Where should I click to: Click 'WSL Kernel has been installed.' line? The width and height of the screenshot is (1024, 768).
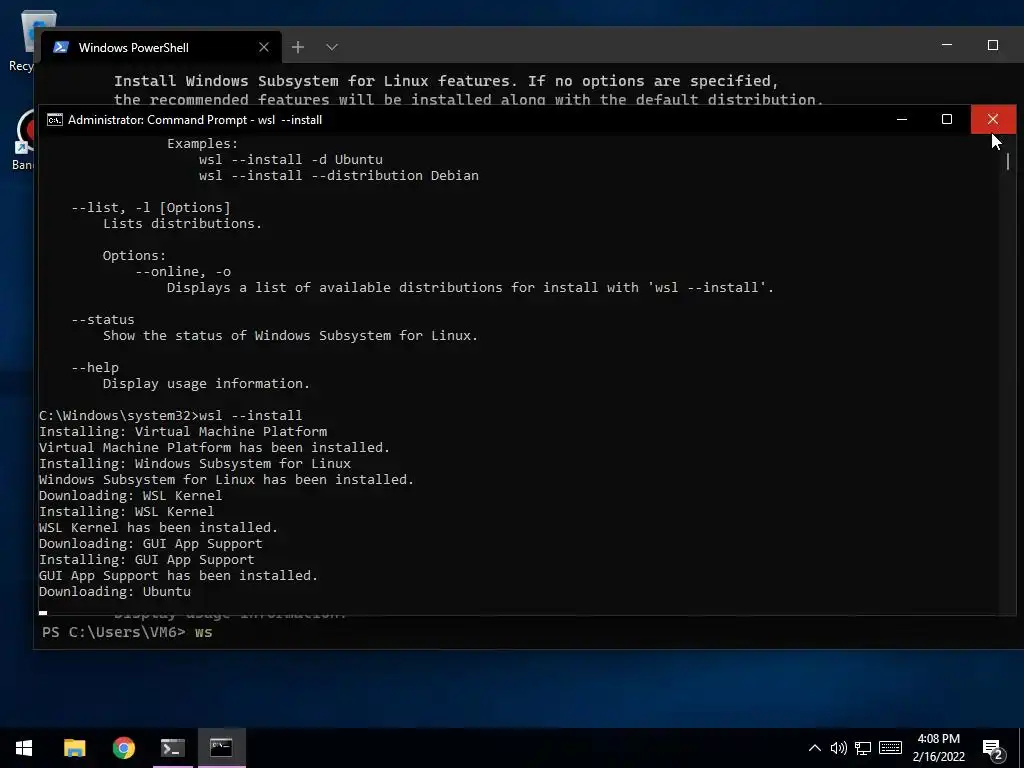coord(158,528)
